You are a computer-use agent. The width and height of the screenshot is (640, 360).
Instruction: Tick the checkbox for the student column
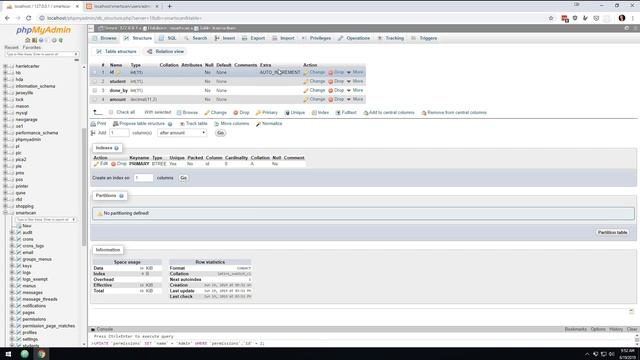coord(95,82)
